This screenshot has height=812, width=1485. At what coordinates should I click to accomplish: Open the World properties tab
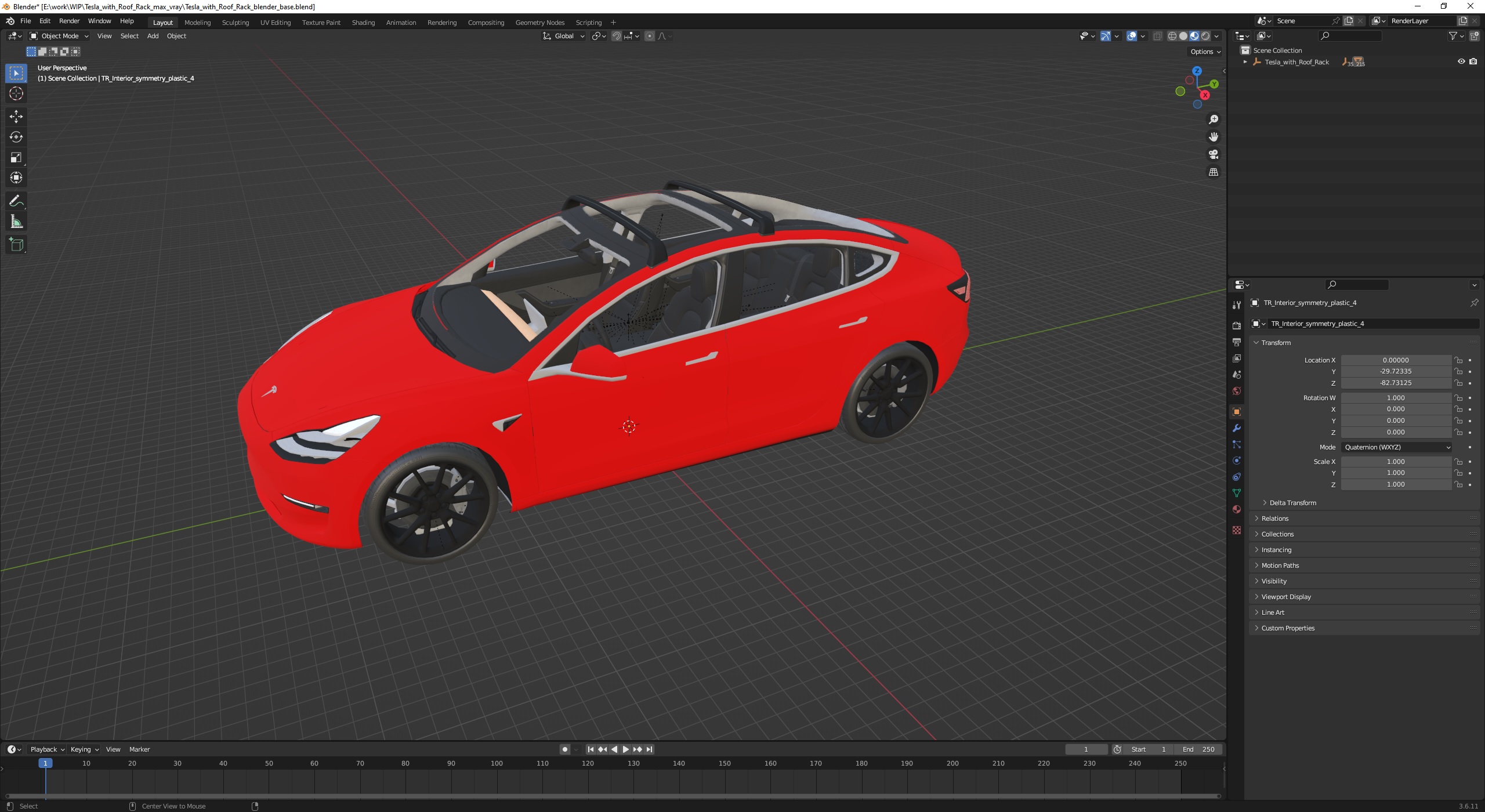point(1236,391)
